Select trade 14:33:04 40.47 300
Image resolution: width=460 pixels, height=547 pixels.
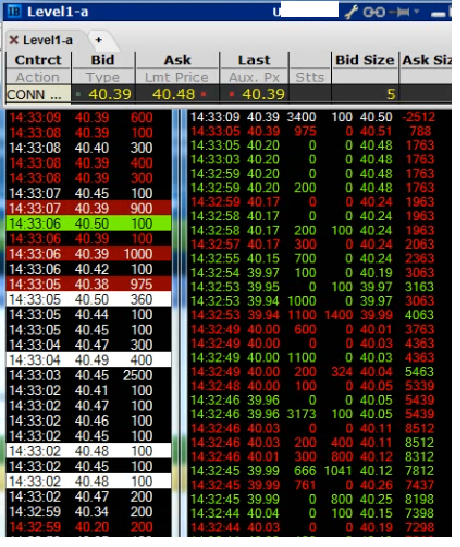click(89, 345)
